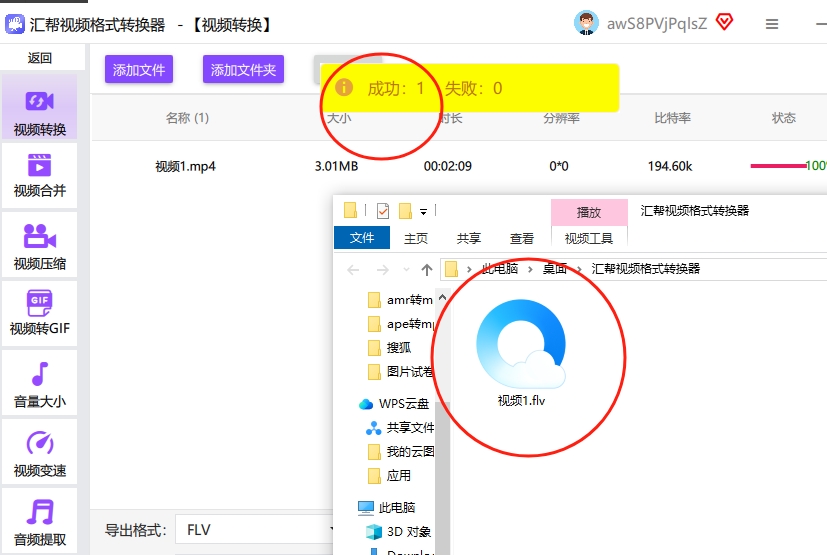Open the 导出格式 FLV dropdown
Image resolution: width=827 pixels, height=555 pixels.
(255, 529)
